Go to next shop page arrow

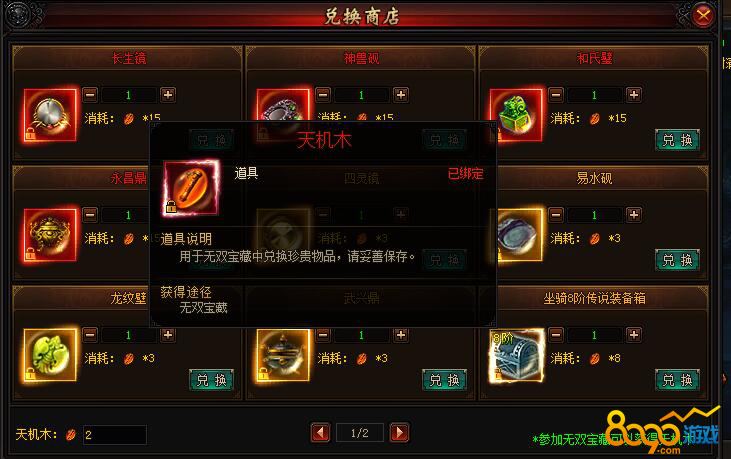(x=400, y=433)
